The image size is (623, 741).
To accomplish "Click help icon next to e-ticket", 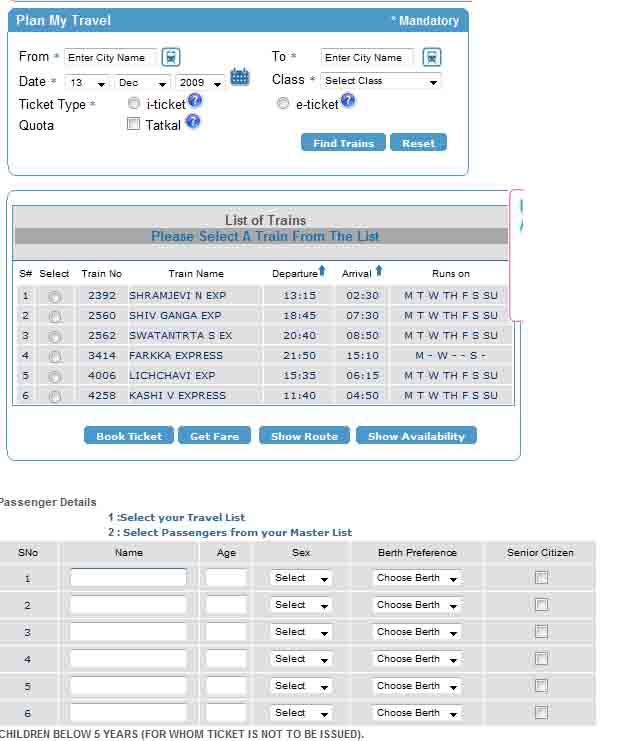I will [348, 100].
